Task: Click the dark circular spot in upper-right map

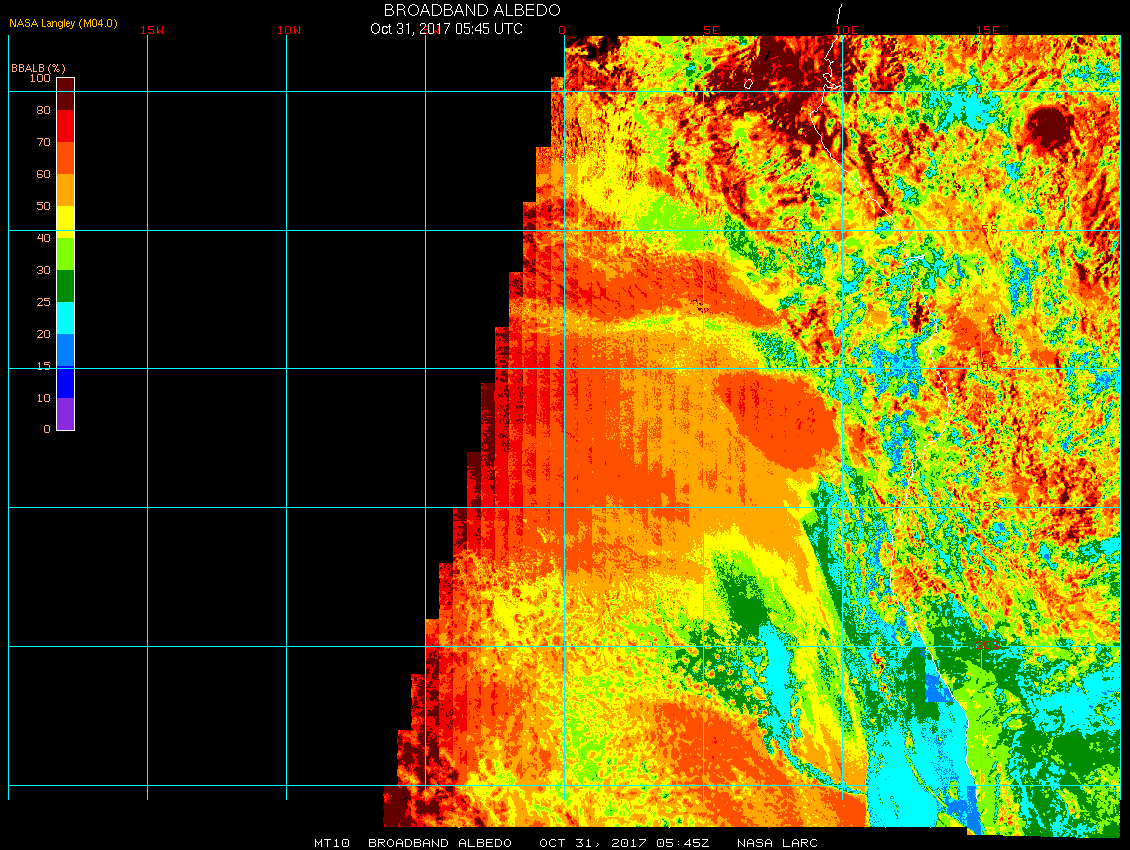Action: coord(1048,127)
